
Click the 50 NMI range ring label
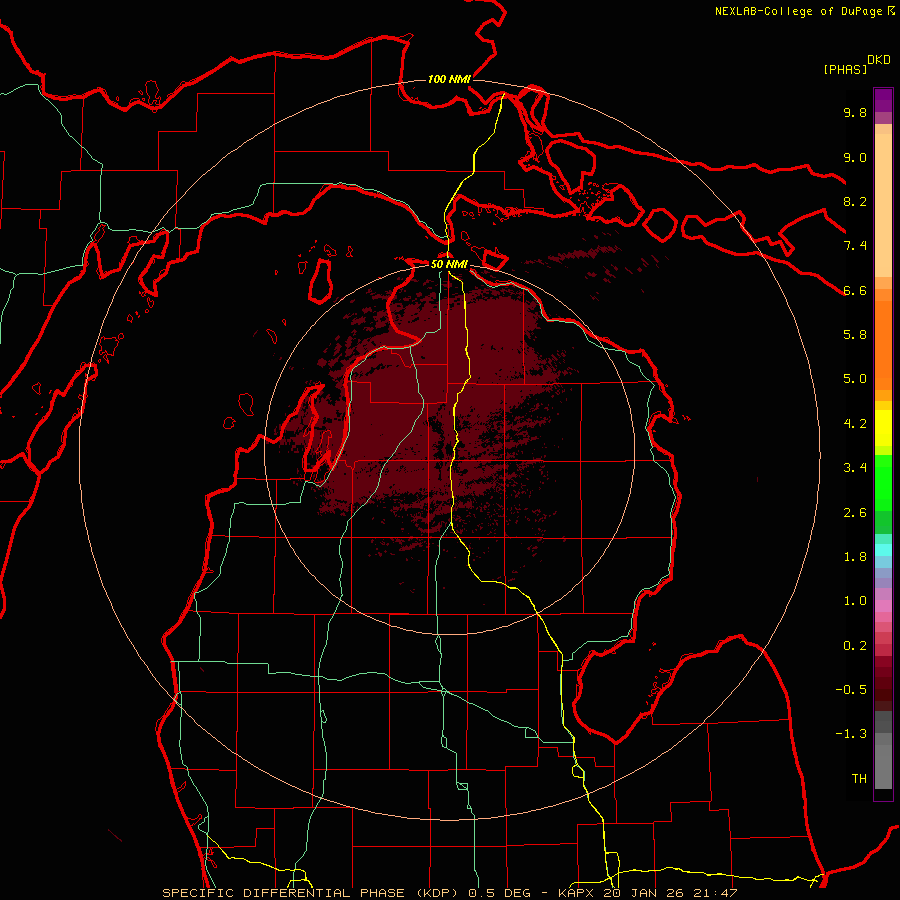click(449, 264)
